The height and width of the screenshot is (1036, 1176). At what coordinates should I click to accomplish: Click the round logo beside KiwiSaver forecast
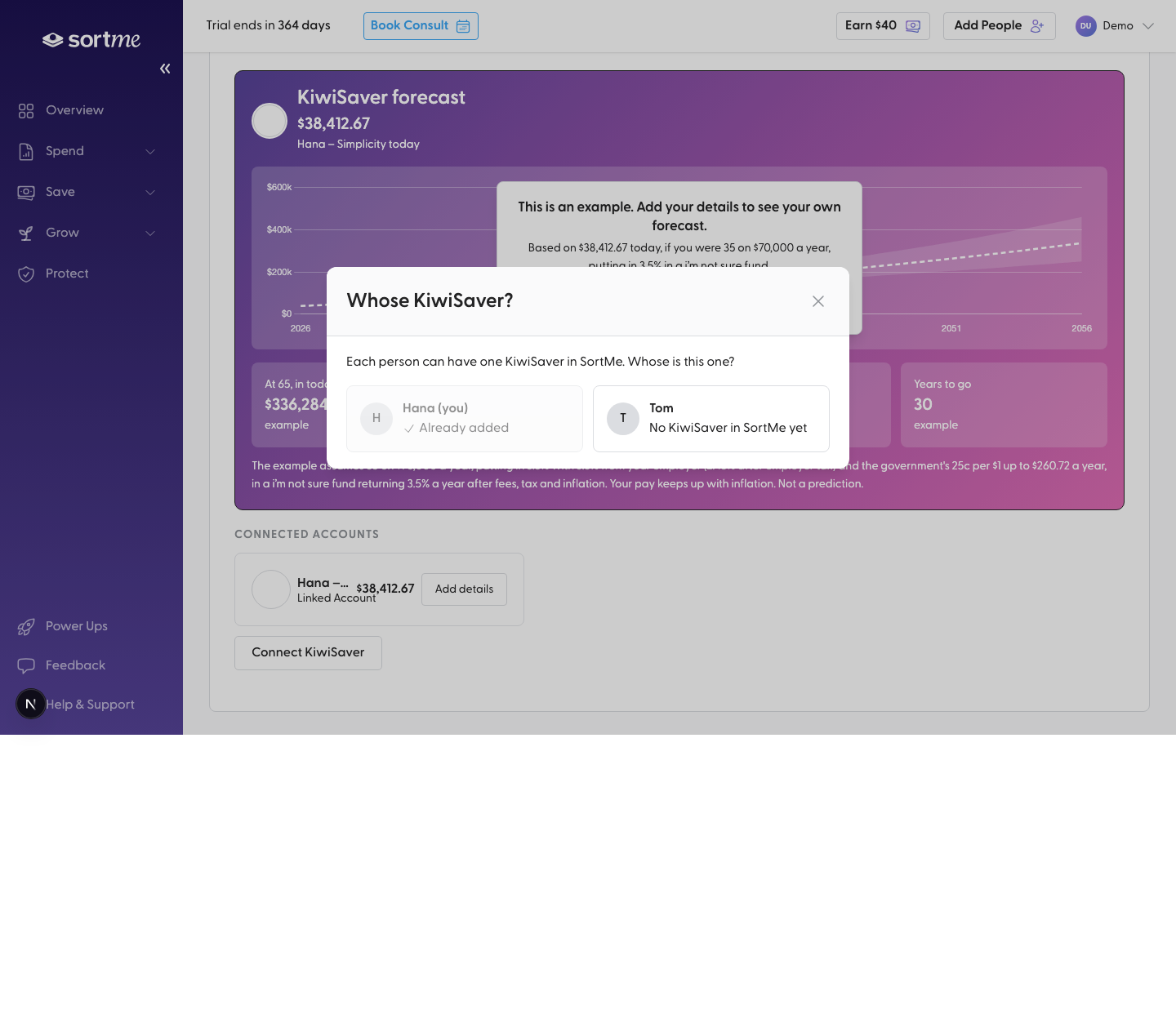click(x=269, y=121)
